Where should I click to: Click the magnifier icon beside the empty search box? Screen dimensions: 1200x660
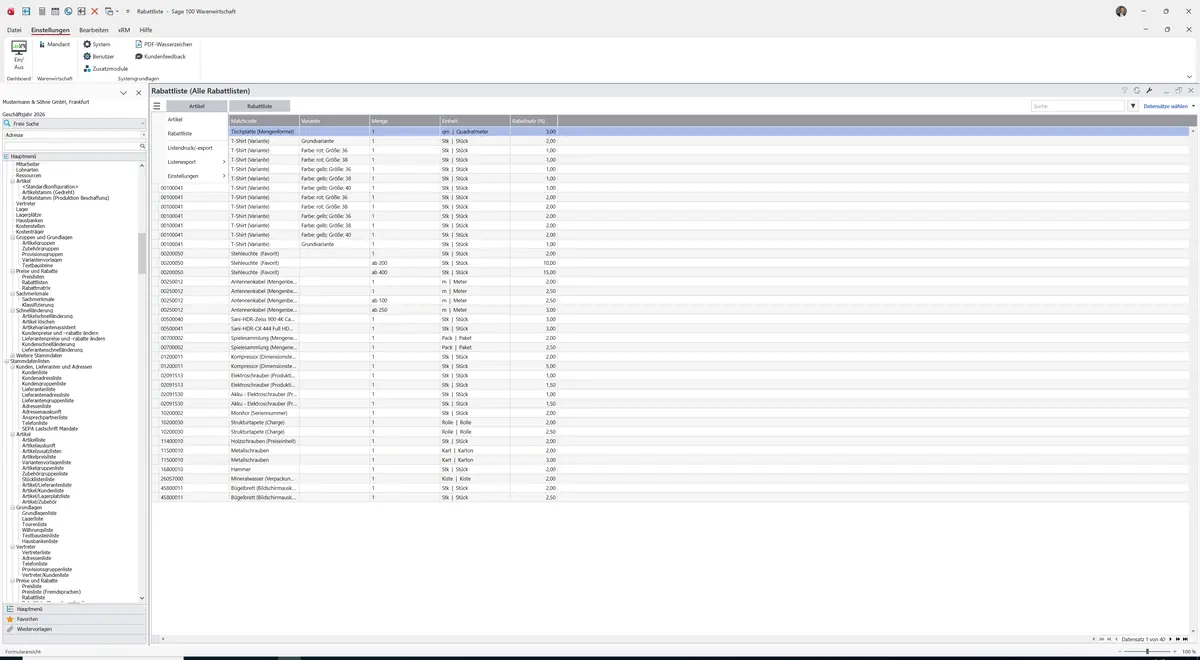[143, 146]
